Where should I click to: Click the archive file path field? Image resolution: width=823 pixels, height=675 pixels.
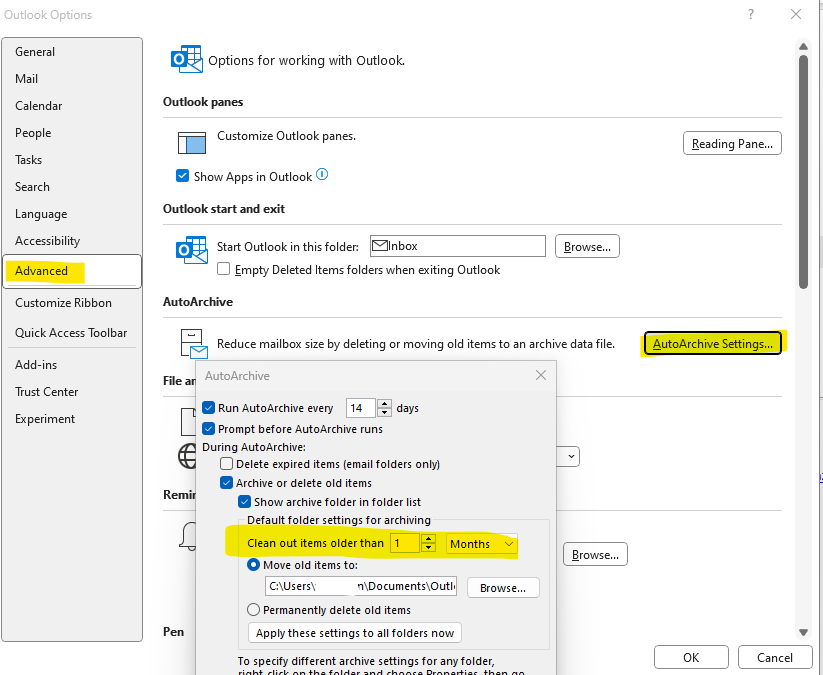pyautogui.click(x=361, y=586)
